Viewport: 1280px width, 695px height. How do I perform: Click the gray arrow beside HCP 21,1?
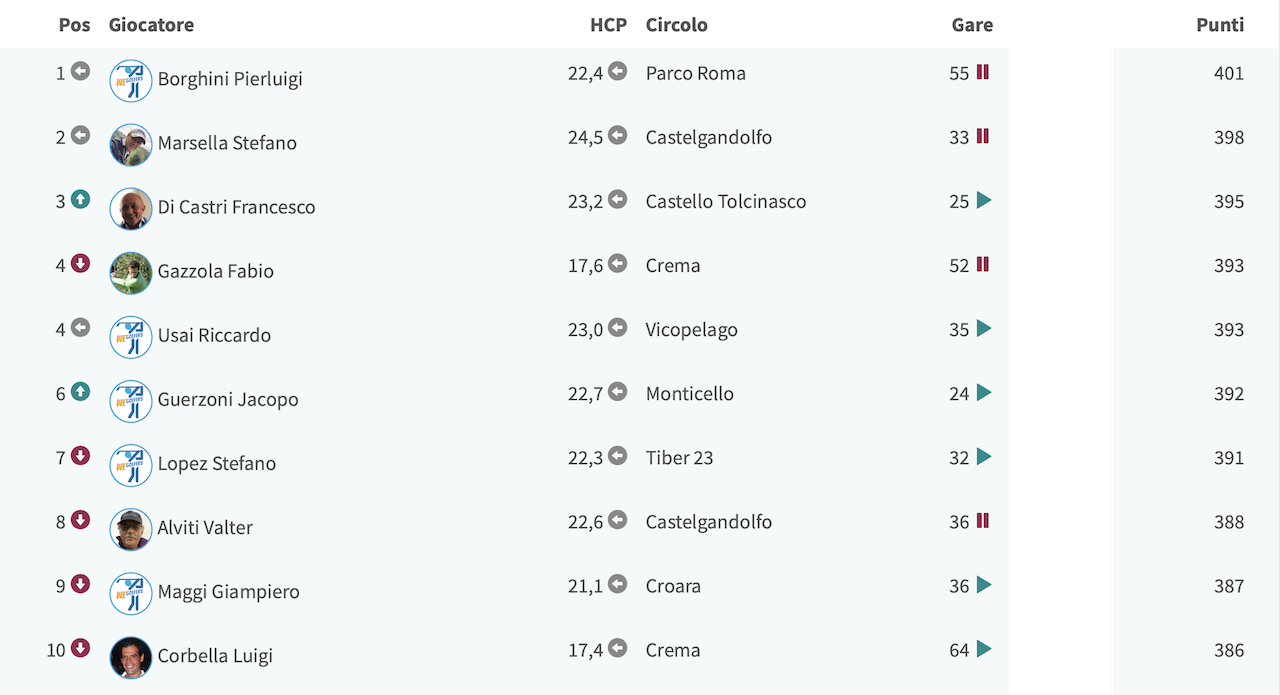[x=618, y=584]
